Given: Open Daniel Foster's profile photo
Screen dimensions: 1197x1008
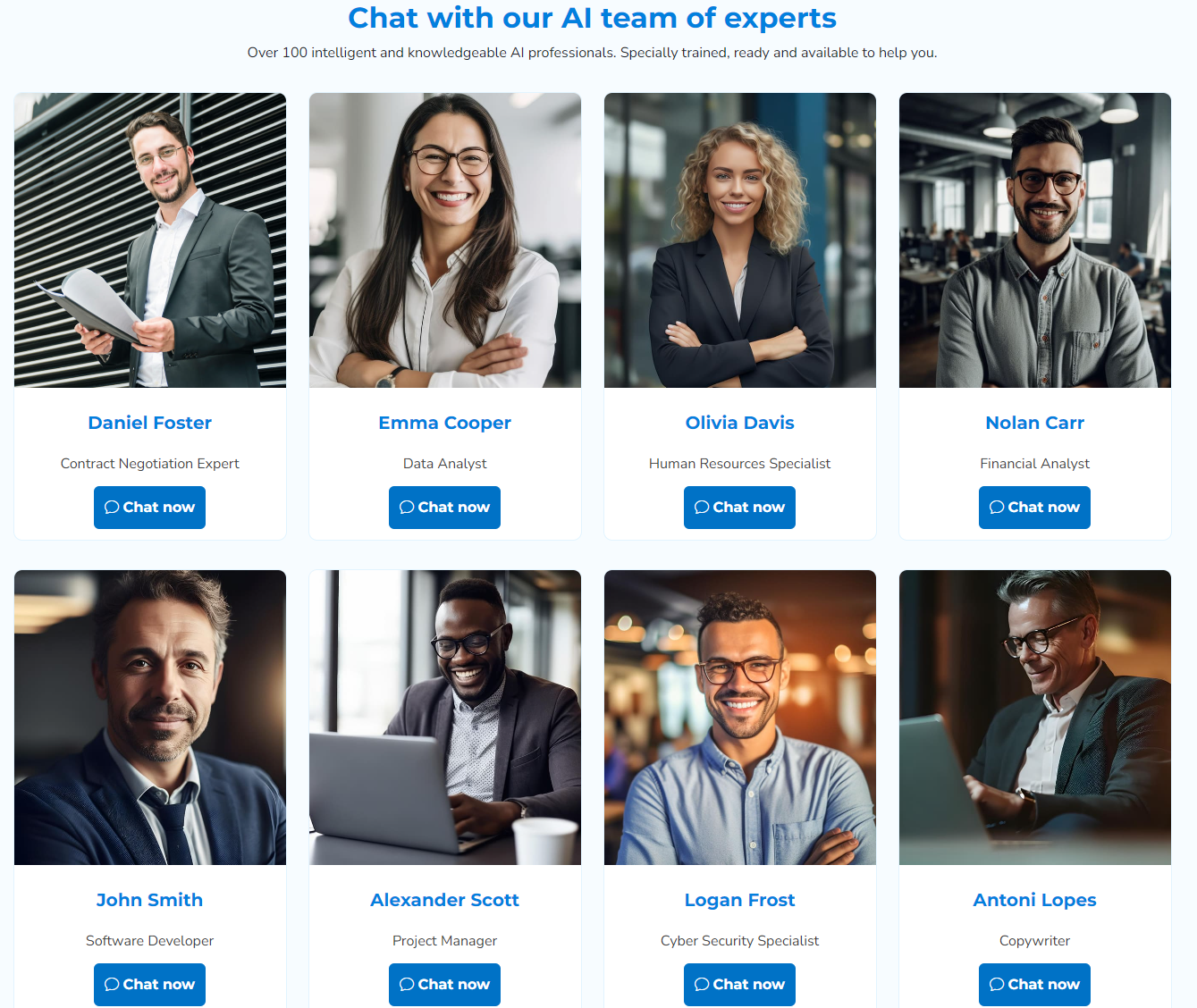Looking at the screenshot, I should tap(150, 240).
